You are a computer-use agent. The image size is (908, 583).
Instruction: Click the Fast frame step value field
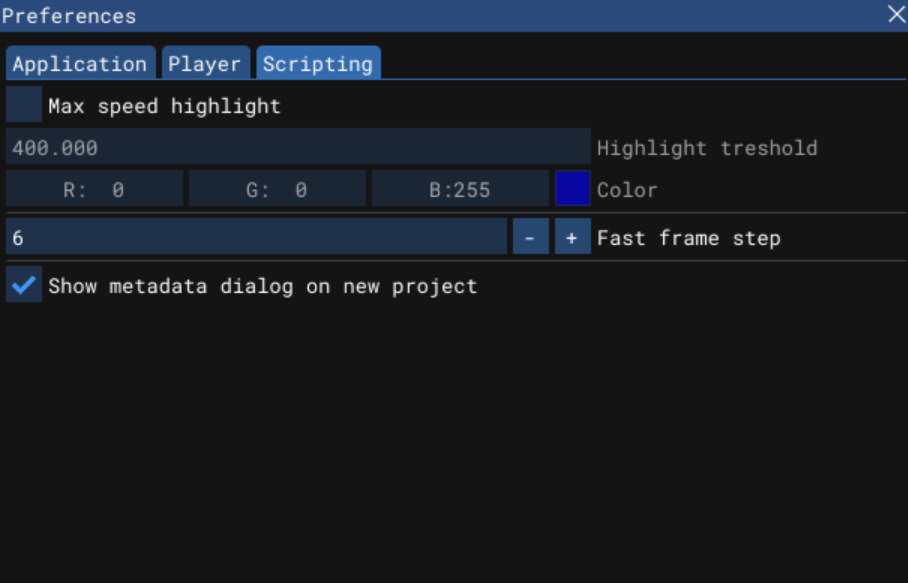click(257, 236)
